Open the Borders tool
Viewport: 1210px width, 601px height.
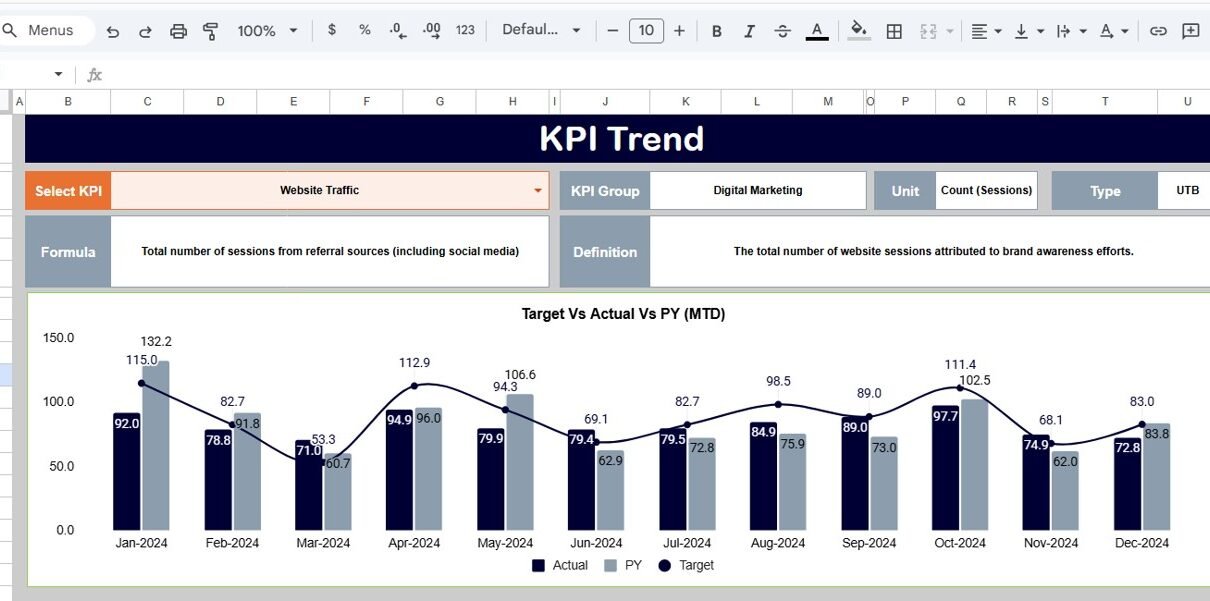pos(895,31)
